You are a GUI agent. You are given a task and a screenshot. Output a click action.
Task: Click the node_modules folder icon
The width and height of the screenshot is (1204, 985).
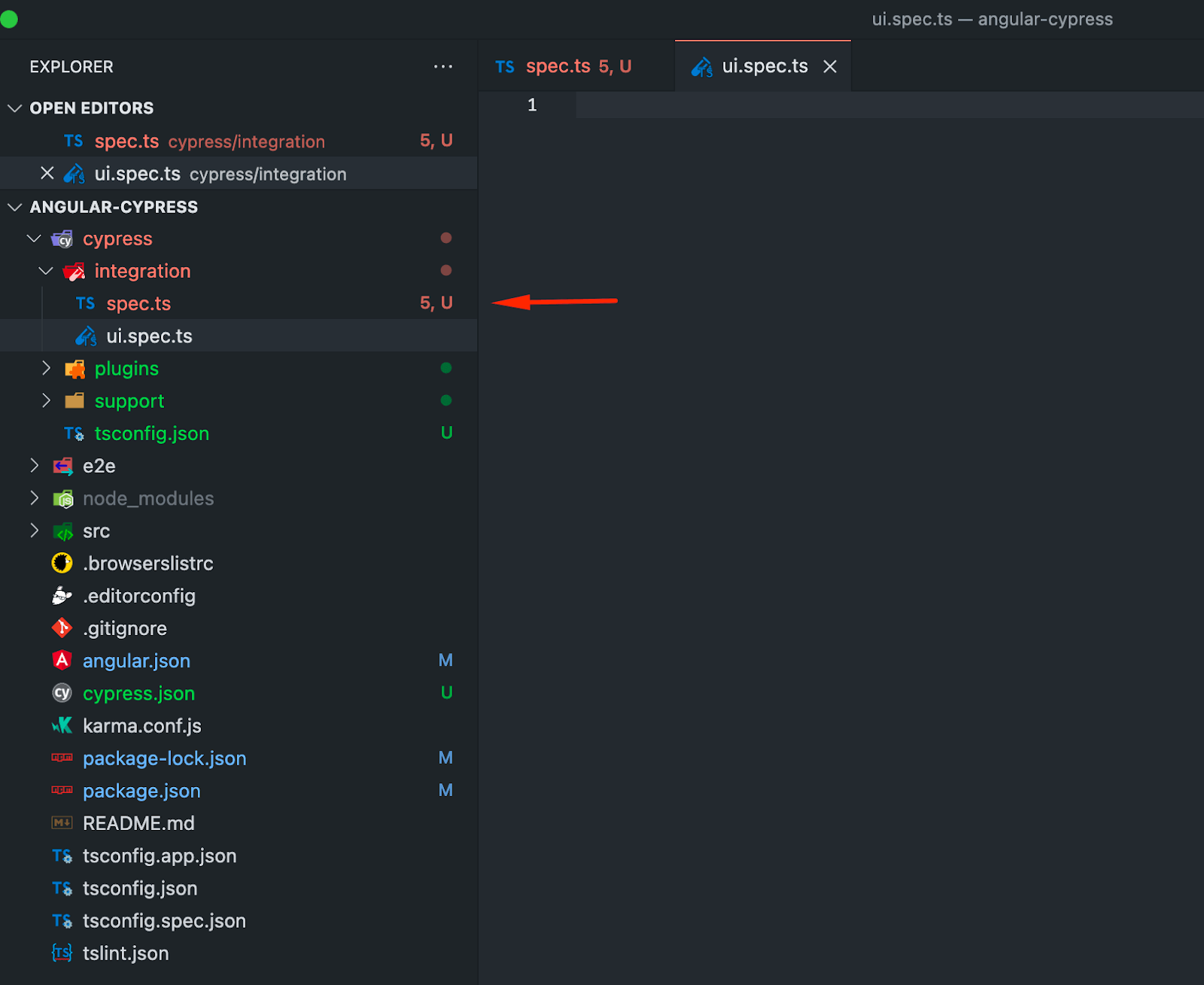(x=62, y=498)
